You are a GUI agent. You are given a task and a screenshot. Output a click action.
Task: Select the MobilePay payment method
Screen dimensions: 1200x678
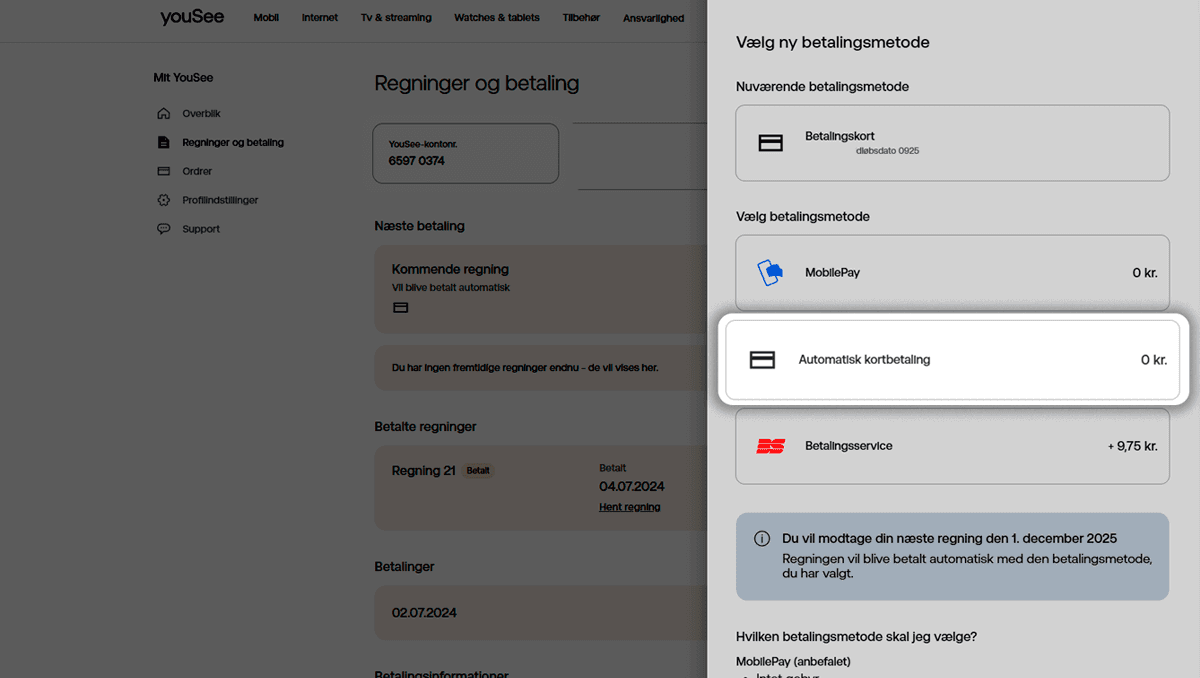coord(952,273)
